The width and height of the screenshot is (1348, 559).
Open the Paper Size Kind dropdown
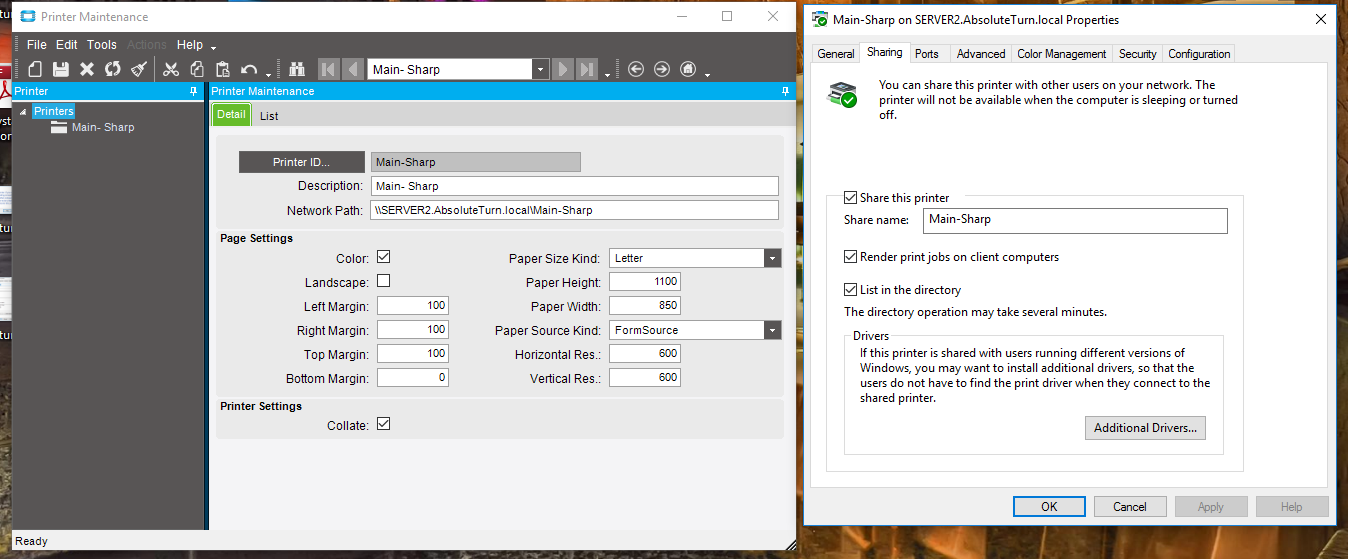772,258
